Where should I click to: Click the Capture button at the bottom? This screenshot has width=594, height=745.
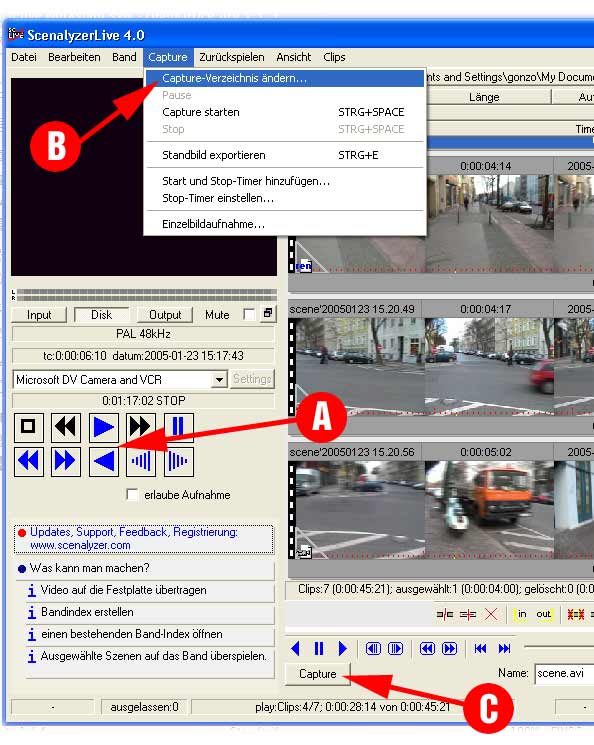coord(317,674)
